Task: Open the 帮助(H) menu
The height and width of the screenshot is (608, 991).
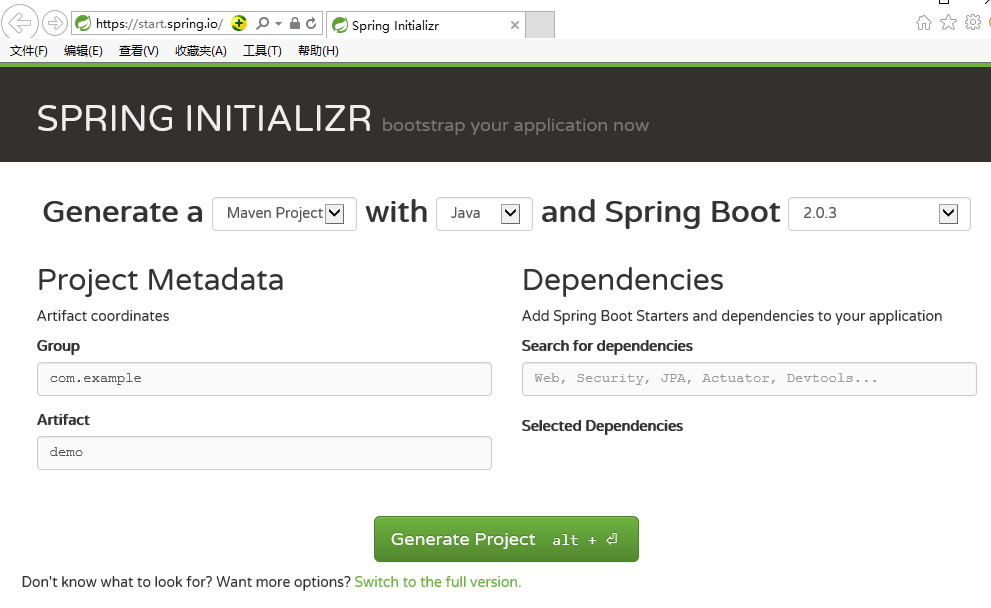Action: click(x=318, y=51)
